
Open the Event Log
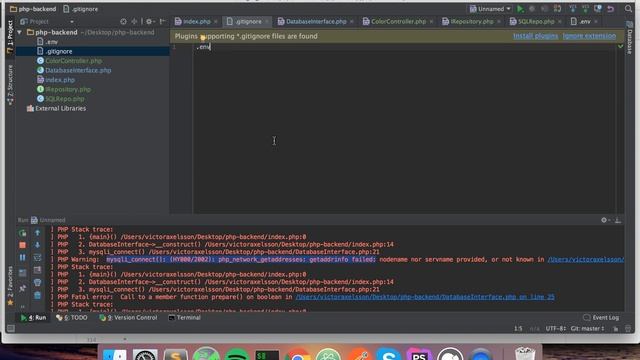click(x=601, y=318)
